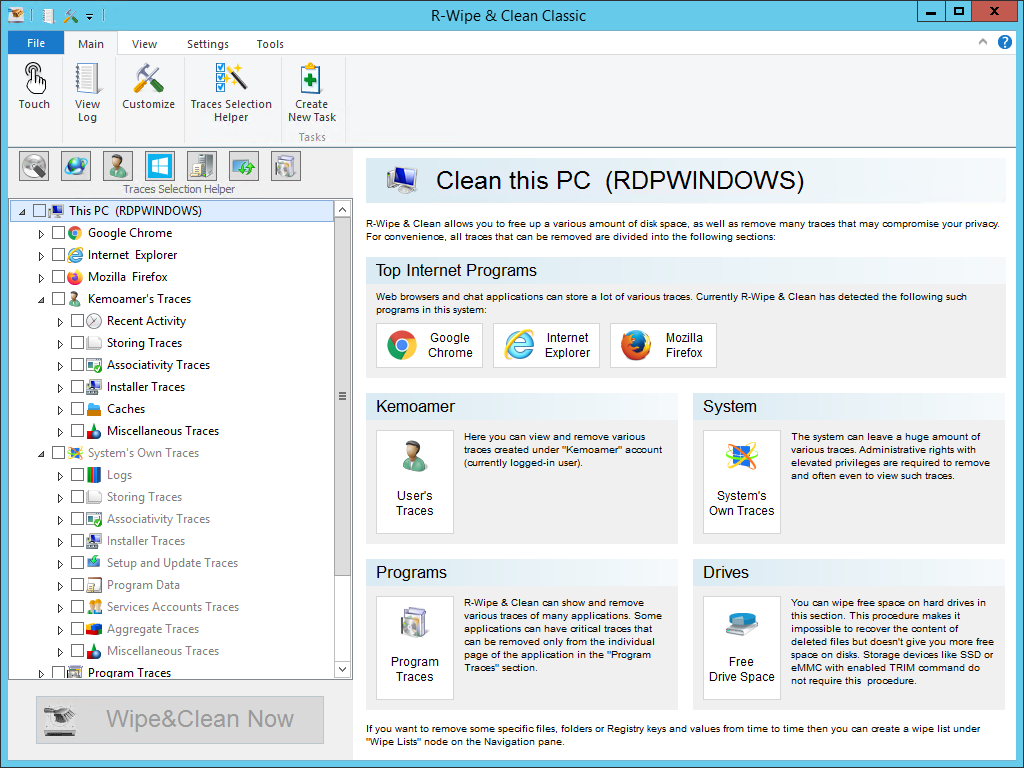
Task: Open the Free Drive Space tile
Action: click(x=741, y=647)
